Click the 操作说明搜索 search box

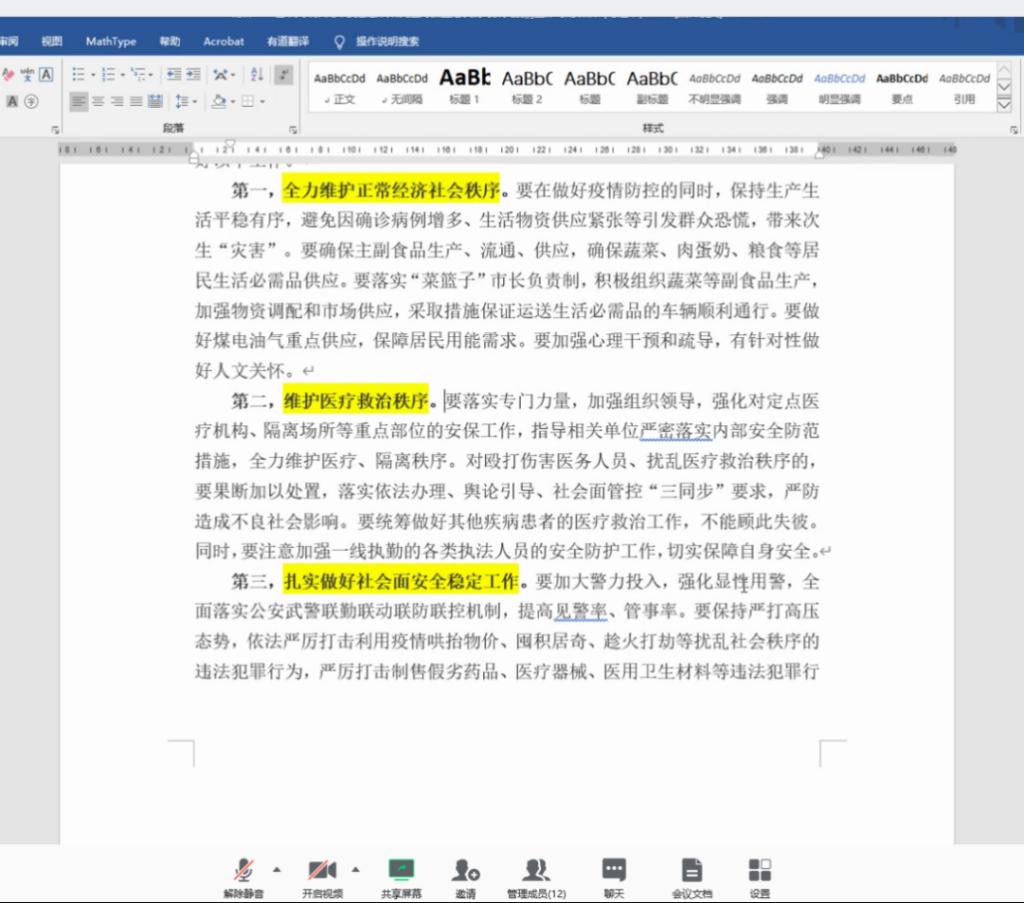point(387,41)
